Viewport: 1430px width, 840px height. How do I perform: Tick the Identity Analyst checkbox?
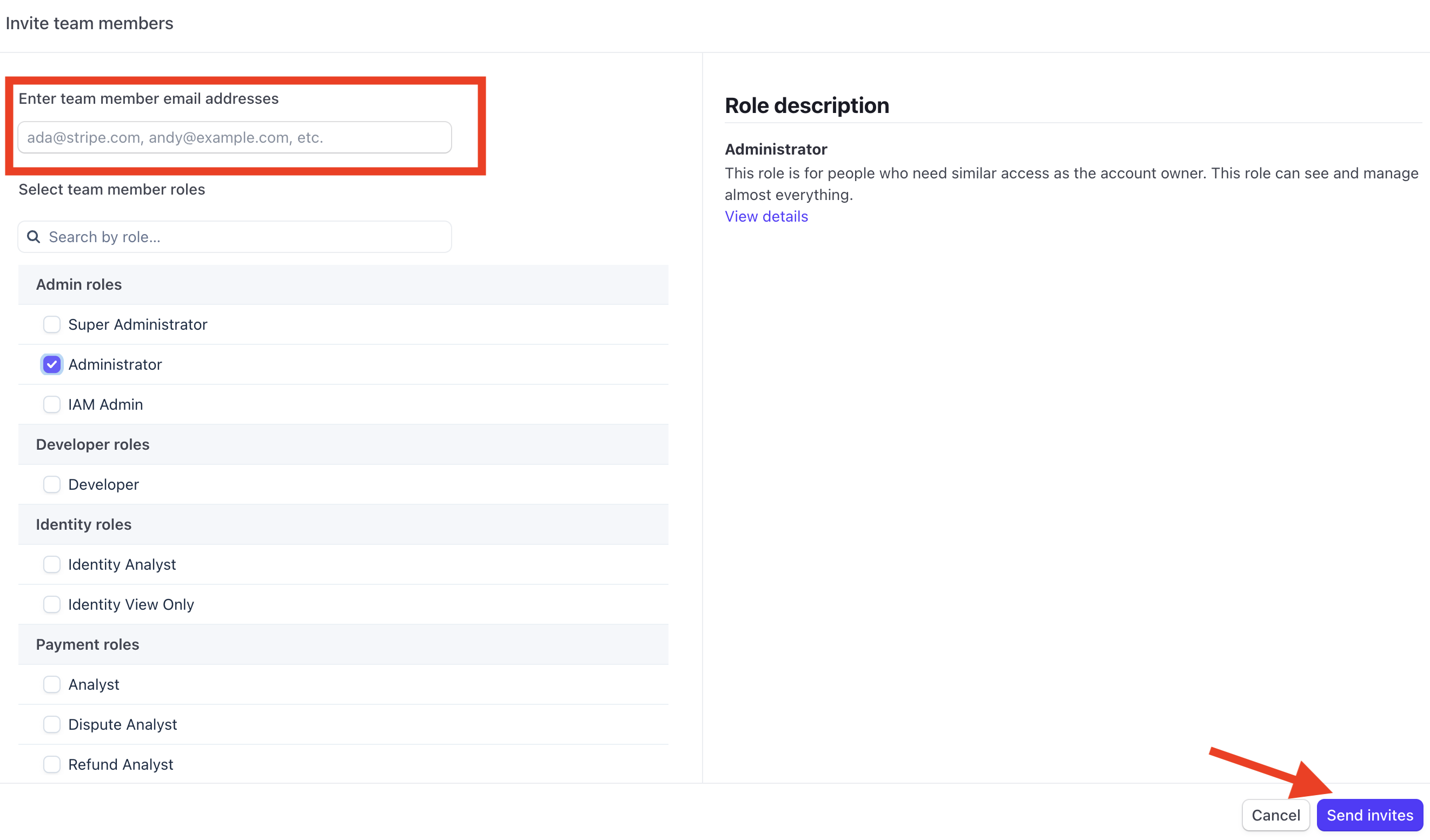[51, 564]
